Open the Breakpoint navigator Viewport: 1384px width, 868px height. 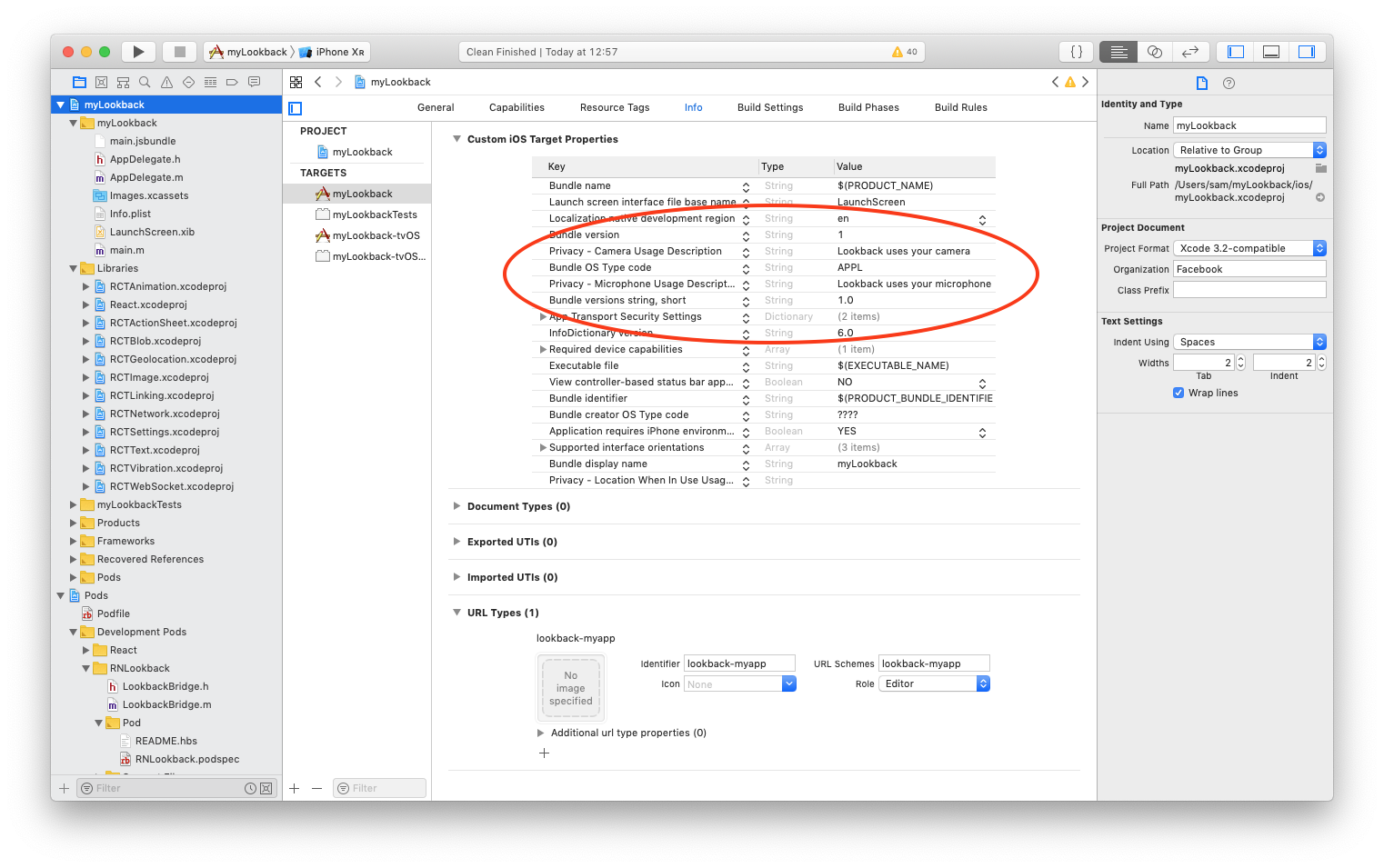tap(232, 82)
